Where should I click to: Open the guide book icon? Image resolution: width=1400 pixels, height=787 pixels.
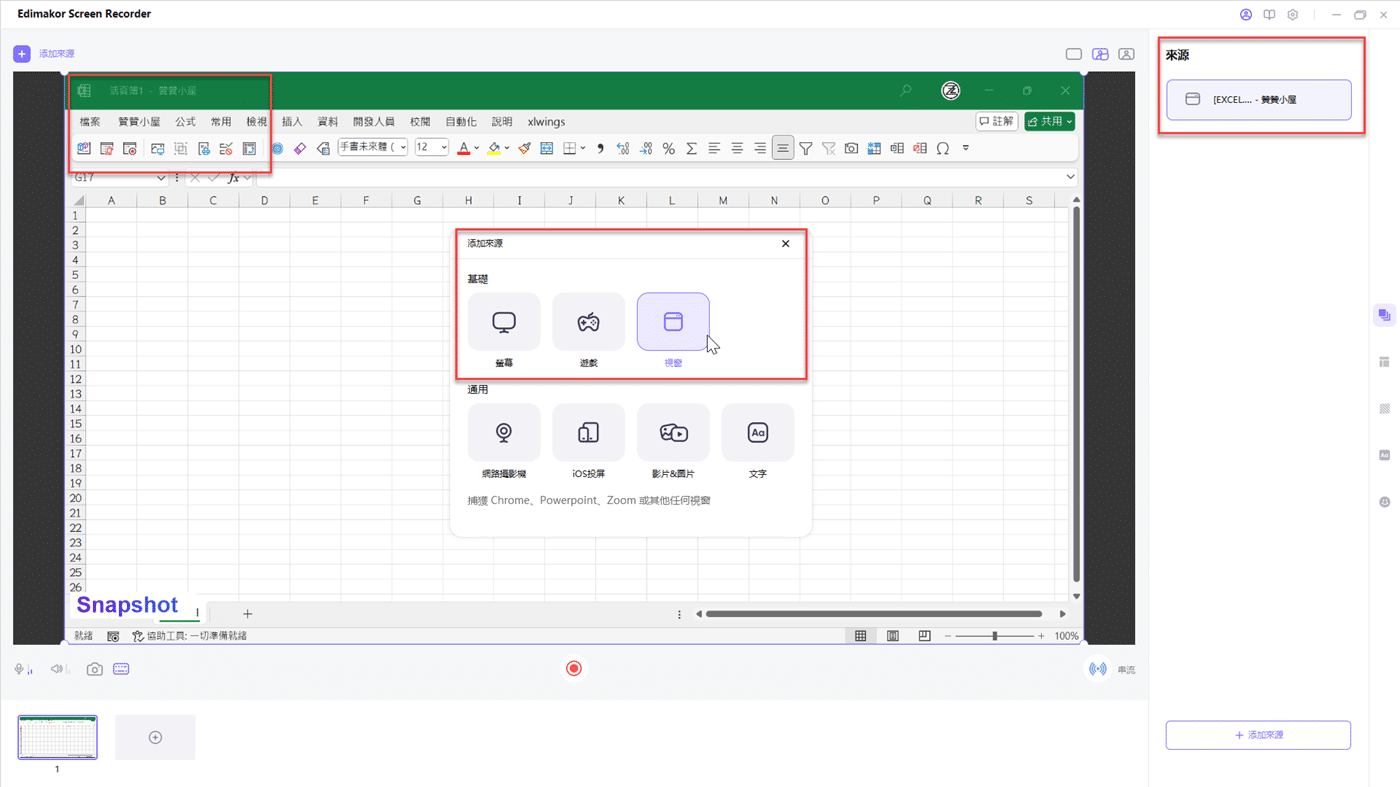coord(1269,15)
